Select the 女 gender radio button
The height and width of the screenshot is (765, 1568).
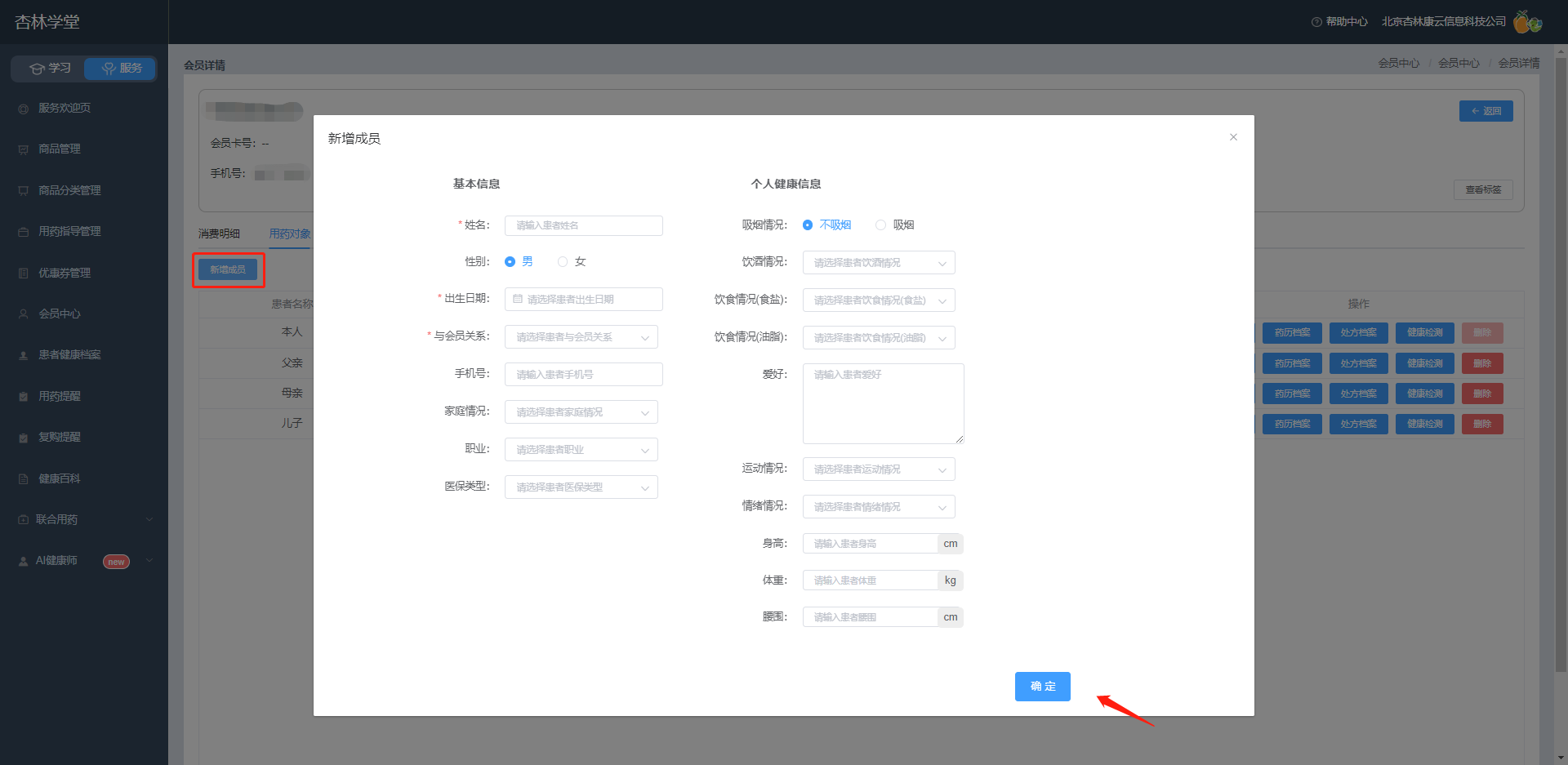tap(563, 262)
